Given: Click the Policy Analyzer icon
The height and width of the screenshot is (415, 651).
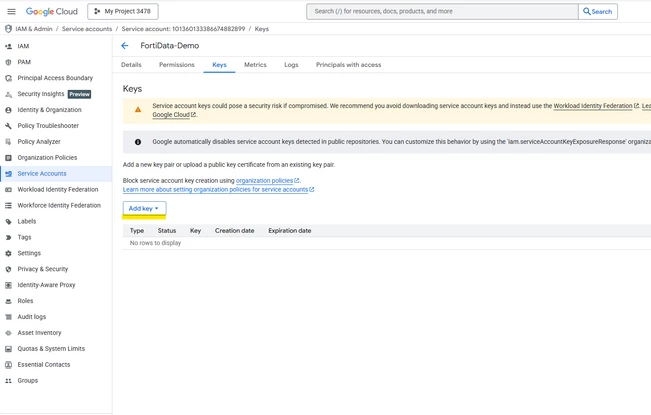Looking at the screenshot, I should pos(8,142).
